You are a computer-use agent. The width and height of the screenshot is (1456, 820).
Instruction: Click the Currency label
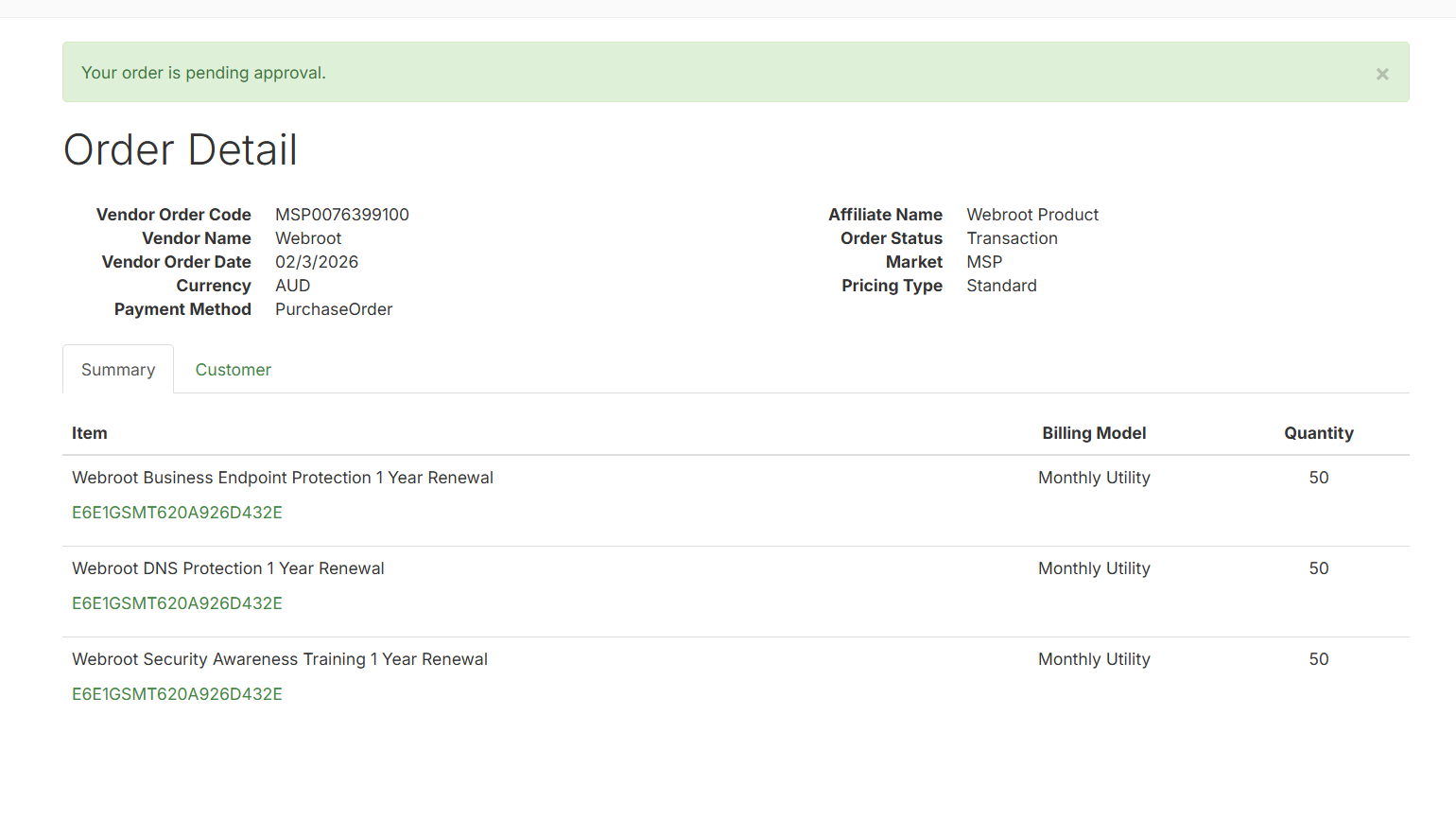pyautogui.click(x=214, y=286)
